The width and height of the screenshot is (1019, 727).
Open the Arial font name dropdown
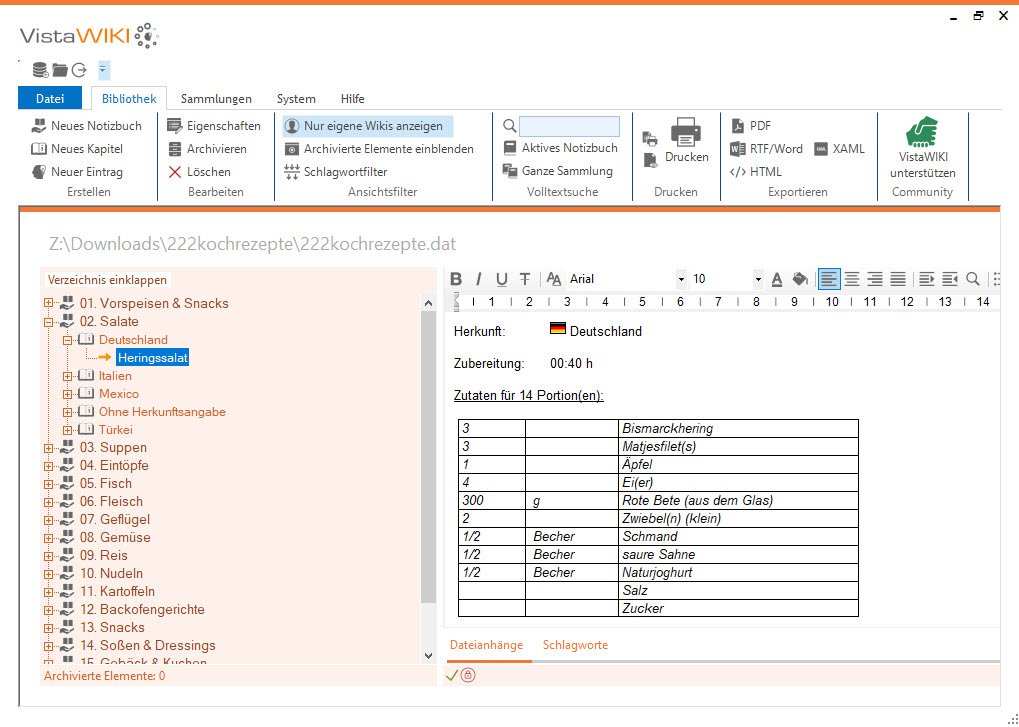[681, 279]
